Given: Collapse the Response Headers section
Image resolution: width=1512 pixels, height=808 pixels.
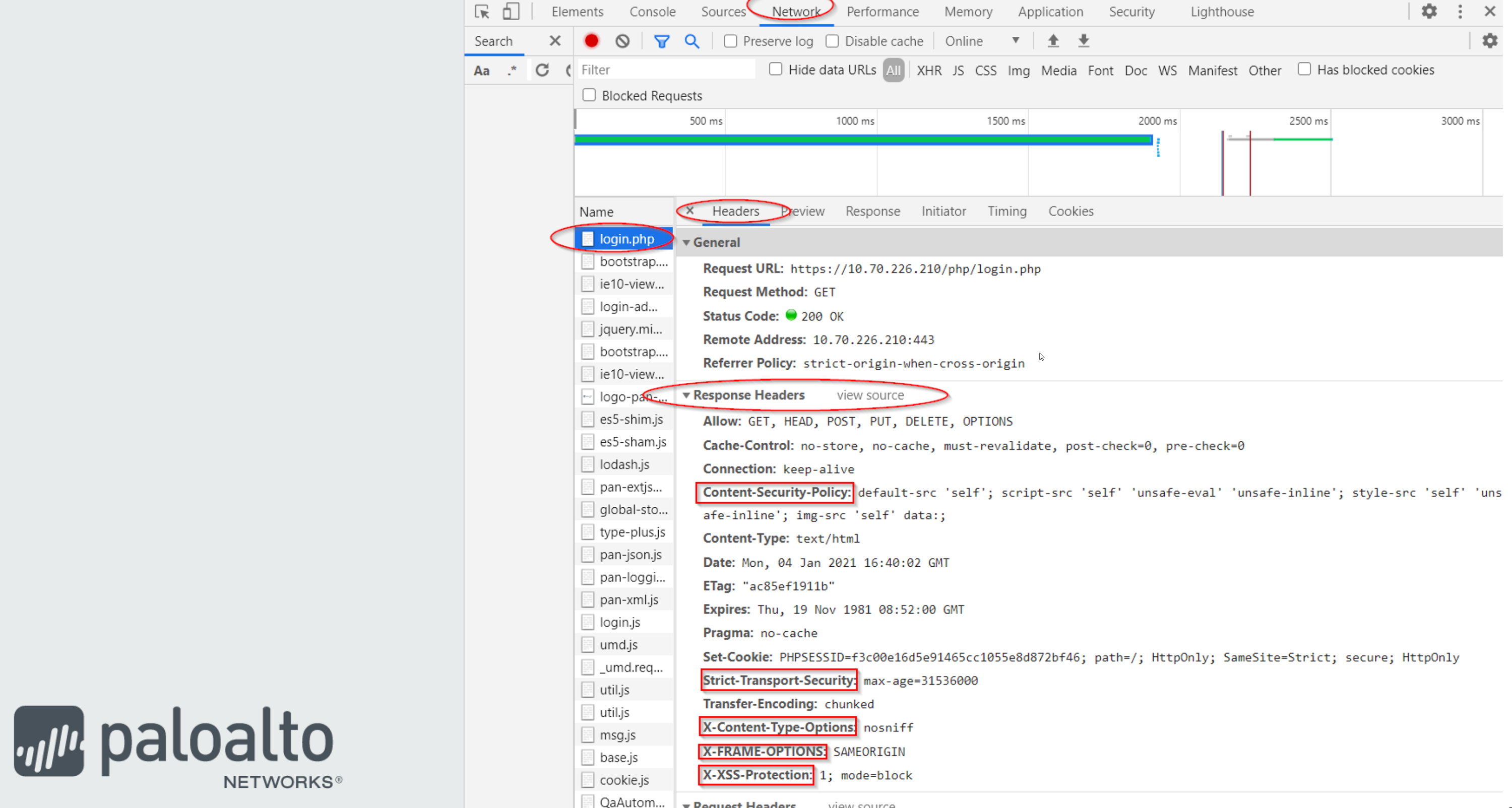Looking at the screenshot, I should pos(686,395).
